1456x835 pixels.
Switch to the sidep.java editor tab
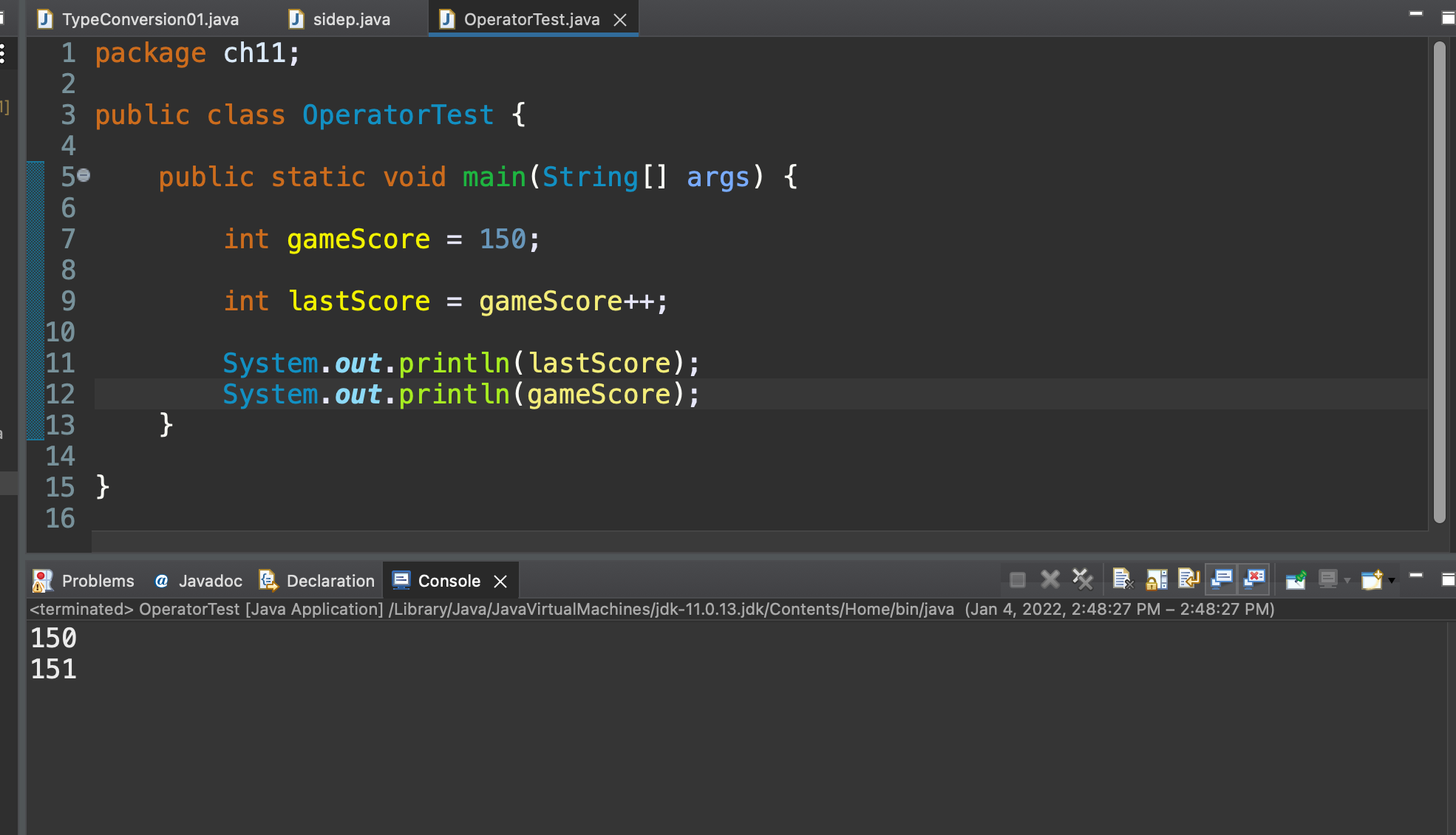tap(351, 19)
